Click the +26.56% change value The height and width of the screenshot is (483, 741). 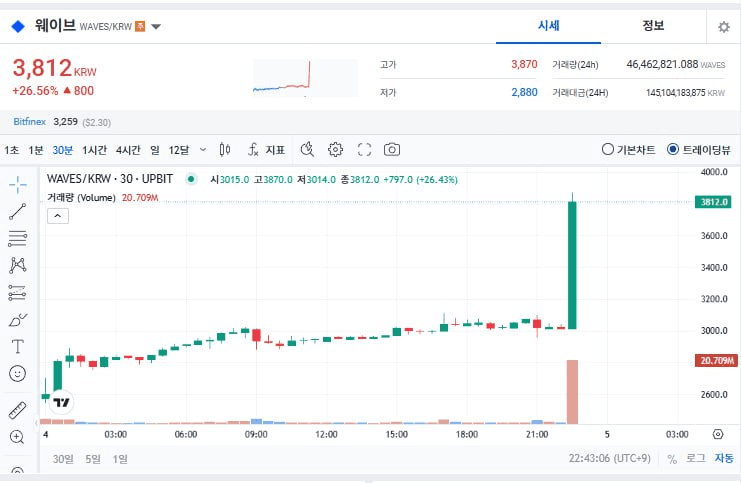tap(35, 91)
